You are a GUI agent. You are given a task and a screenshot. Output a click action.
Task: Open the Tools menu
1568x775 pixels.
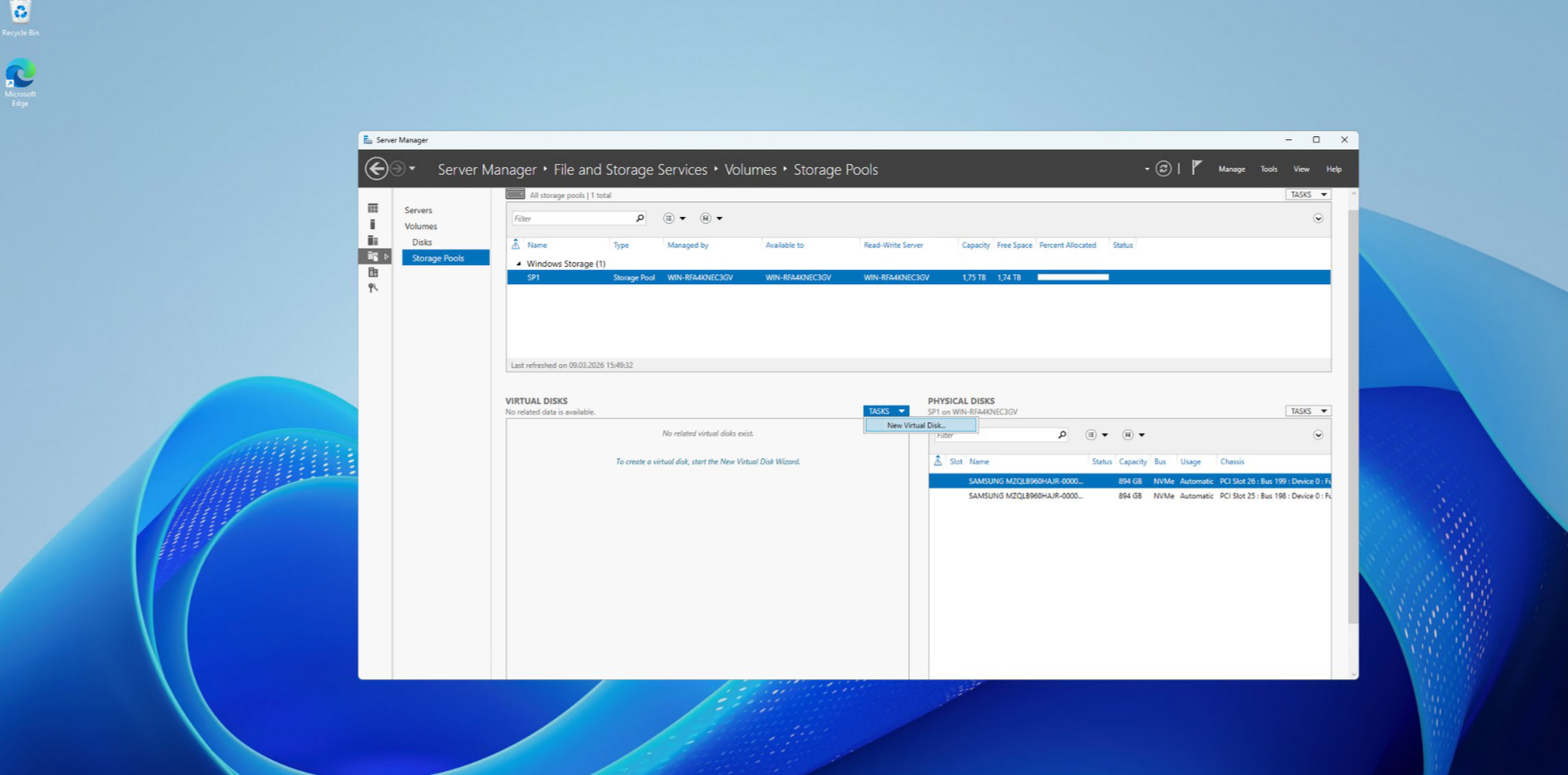1269,169
